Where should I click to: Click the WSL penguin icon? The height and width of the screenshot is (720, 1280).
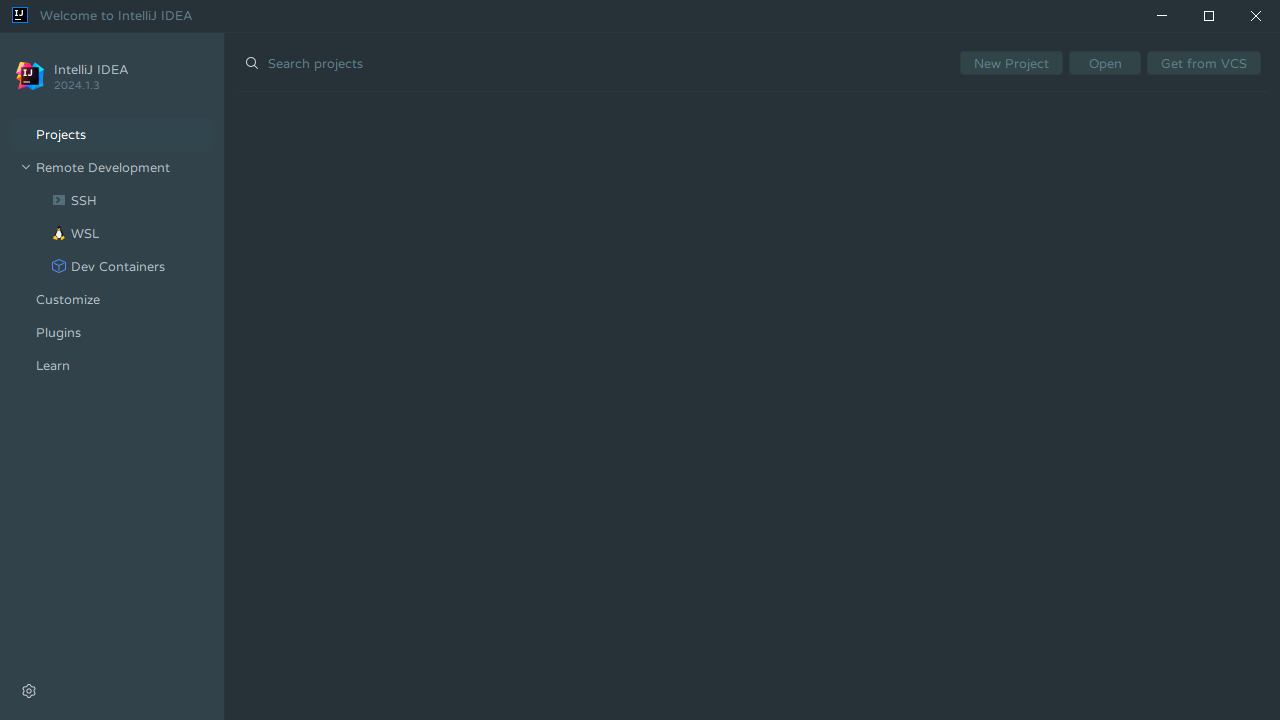pos(59,233)
